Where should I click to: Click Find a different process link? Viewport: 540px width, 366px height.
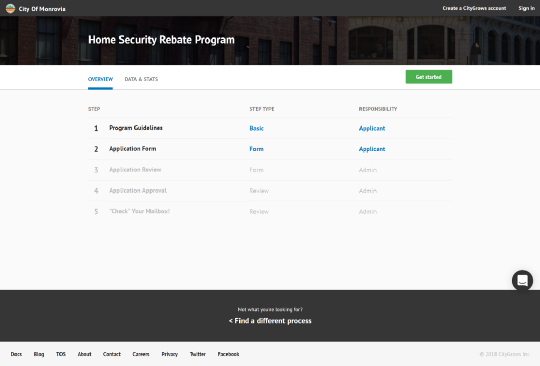(270, 321)
